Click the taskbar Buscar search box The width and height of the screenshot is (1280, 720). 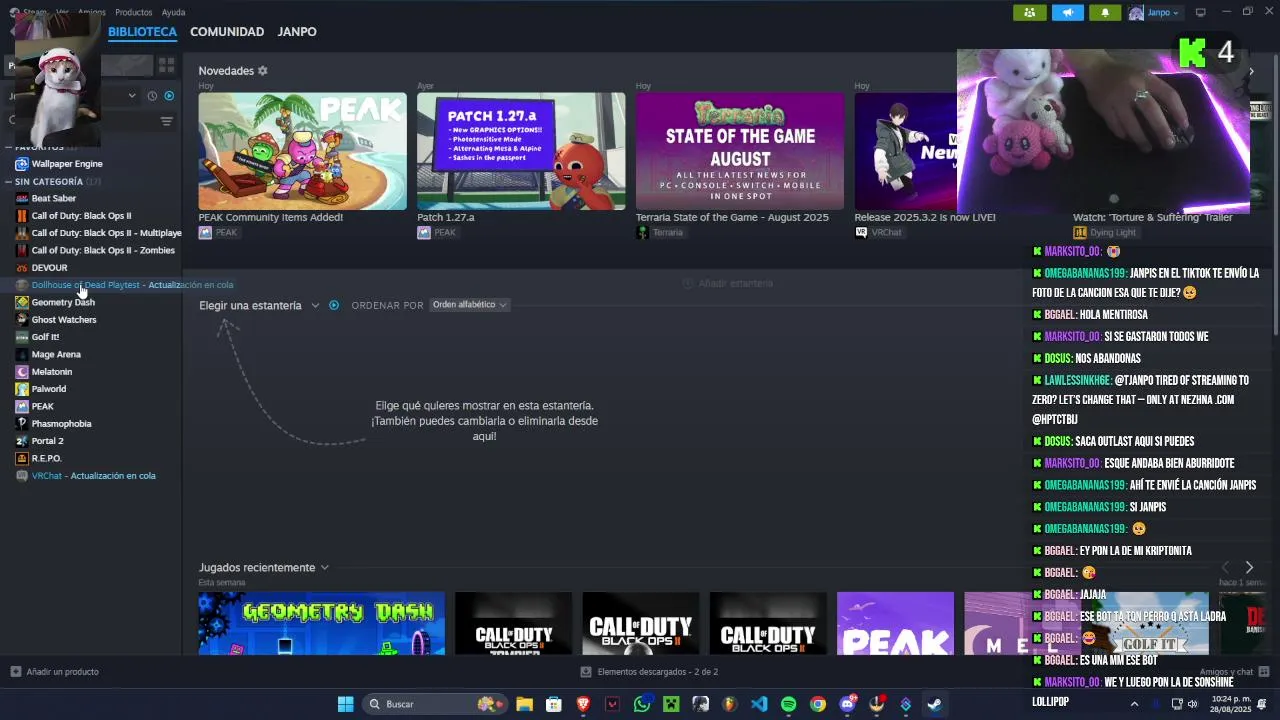(435, 704)
